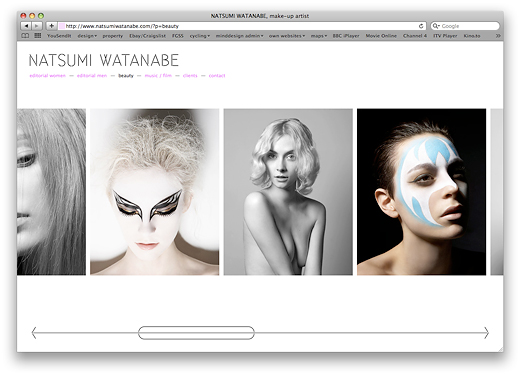
Task: Expand the cycling bookmarks folder
Action: coord(200,36)
